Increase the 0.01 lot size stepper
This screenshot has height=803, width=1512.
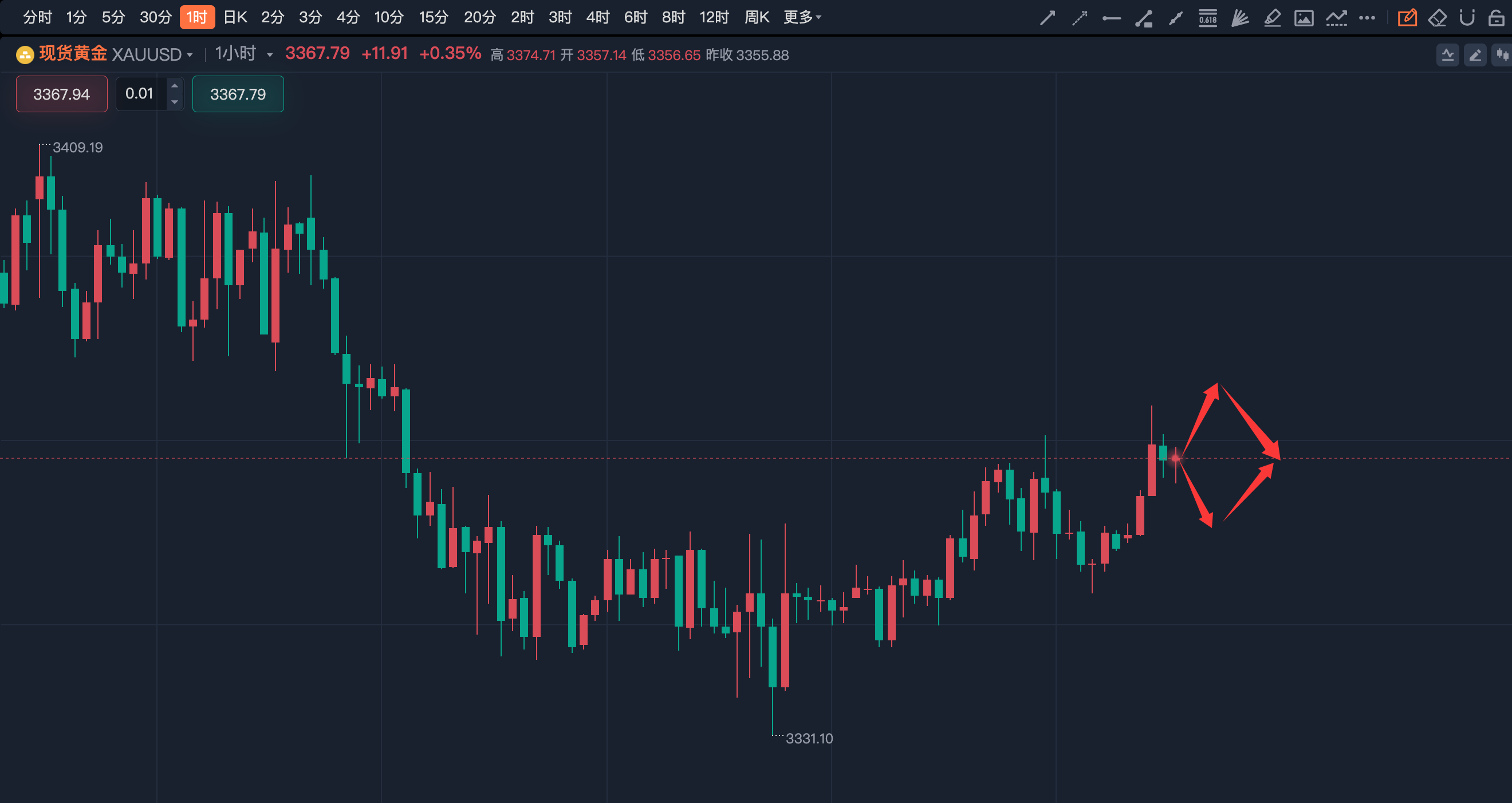point(174,86)
